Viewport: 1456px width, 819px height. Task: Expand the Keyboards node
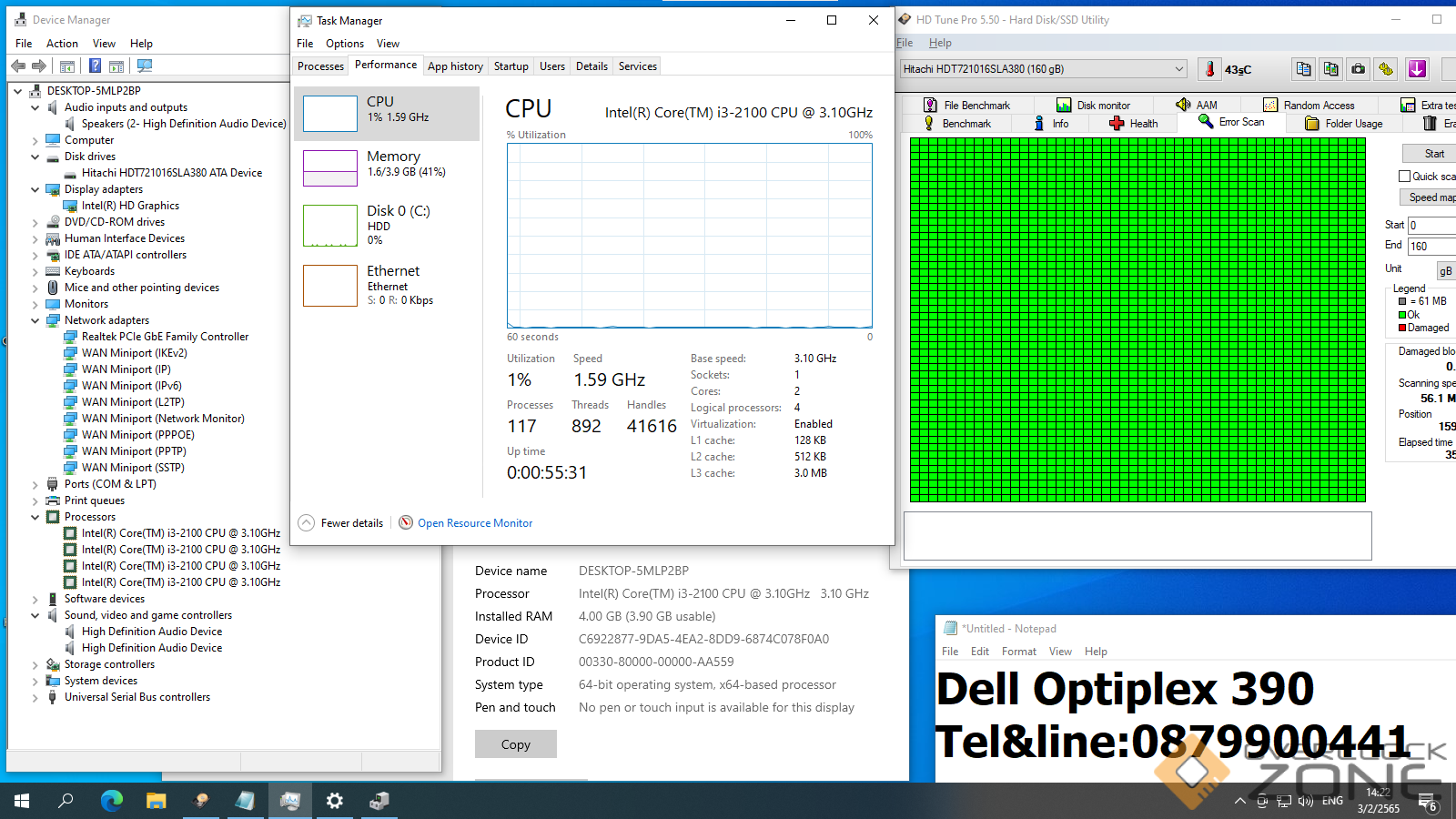(x=35, y=271)
